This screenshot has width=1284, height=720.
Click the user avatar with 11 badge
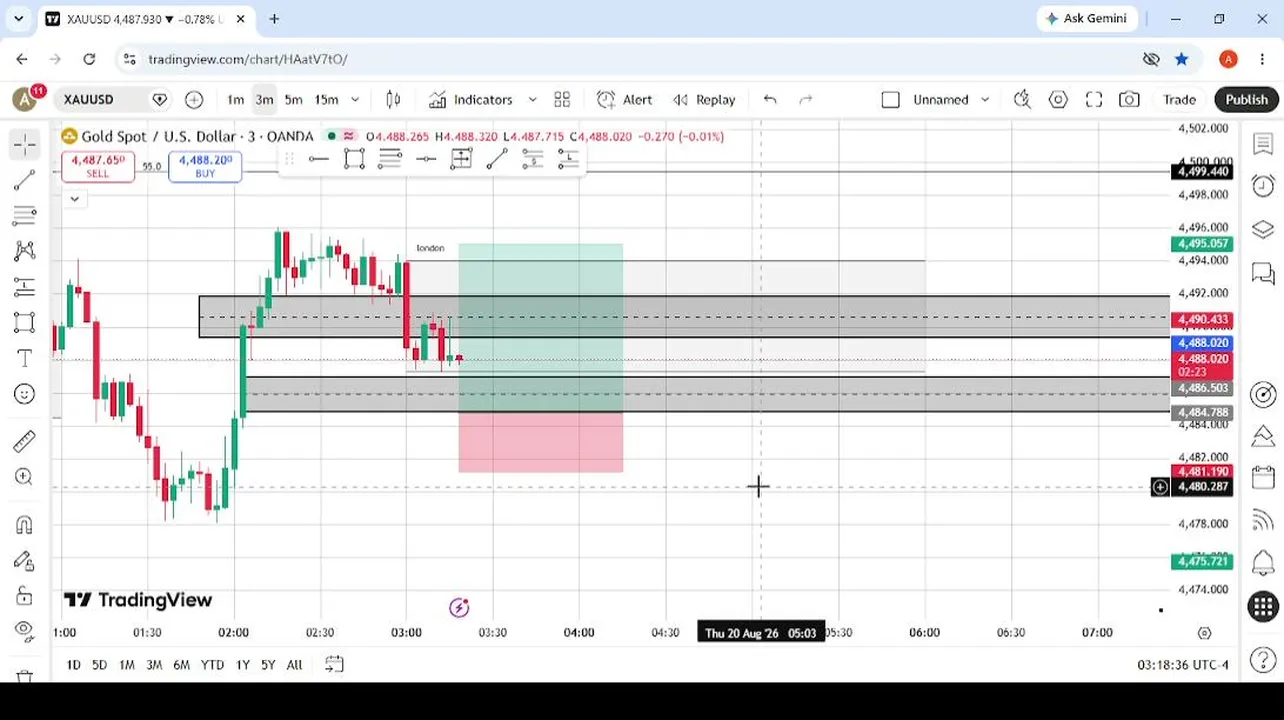26,98
